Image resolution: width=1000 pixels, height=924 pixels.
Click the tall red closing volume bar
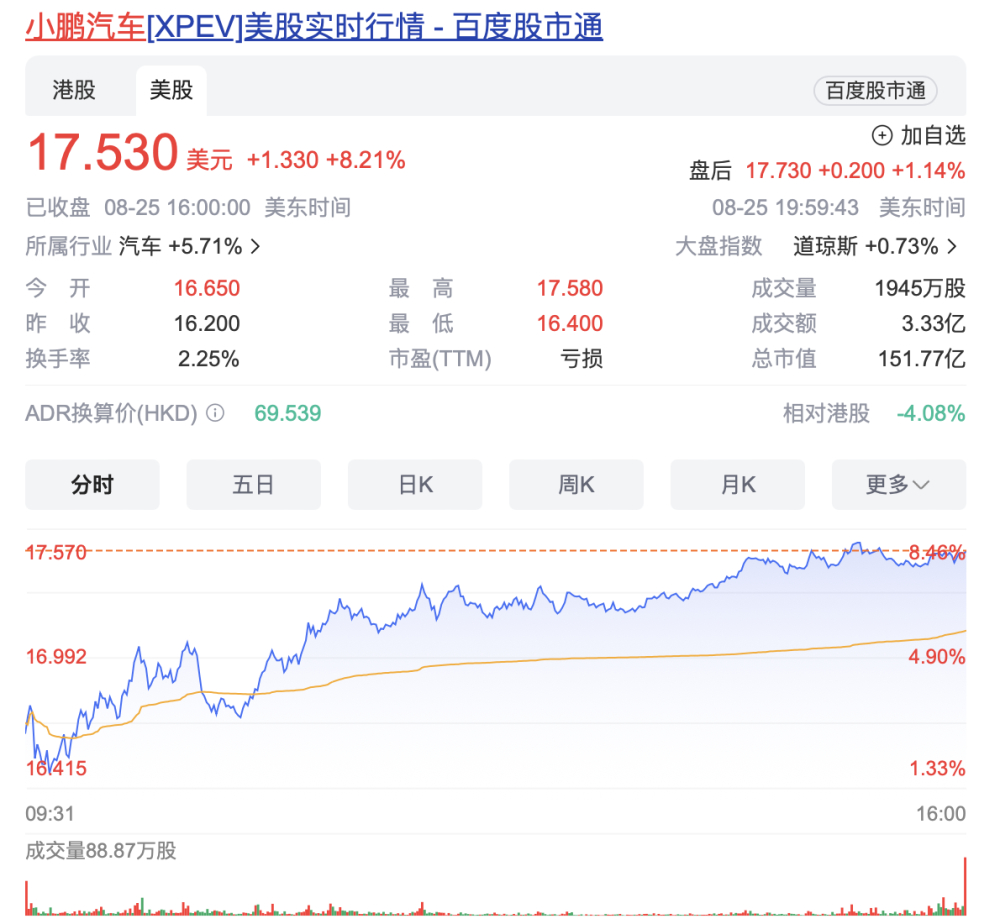[x=965, y=886]
